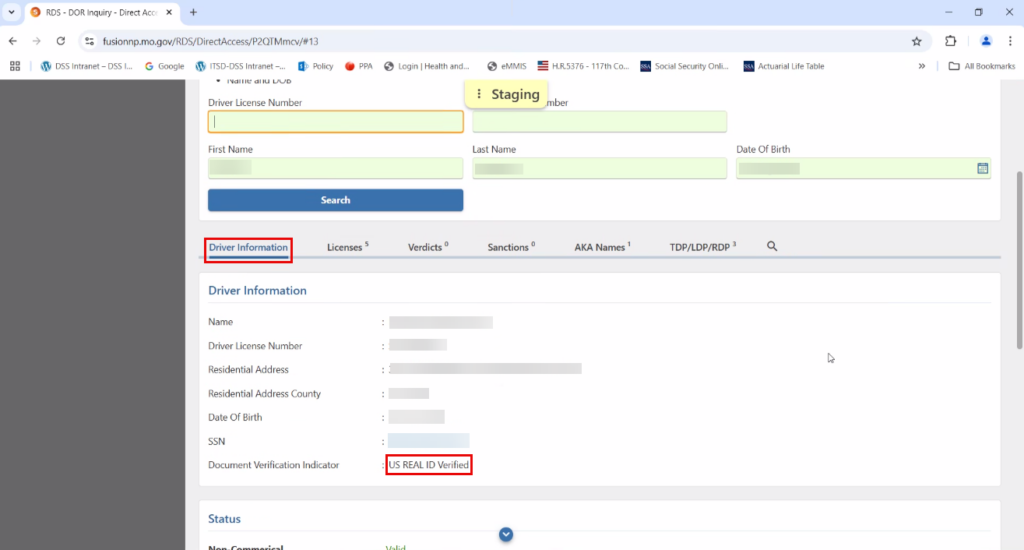
Task: Click the Residential Address County label
Action: [264, 394]
